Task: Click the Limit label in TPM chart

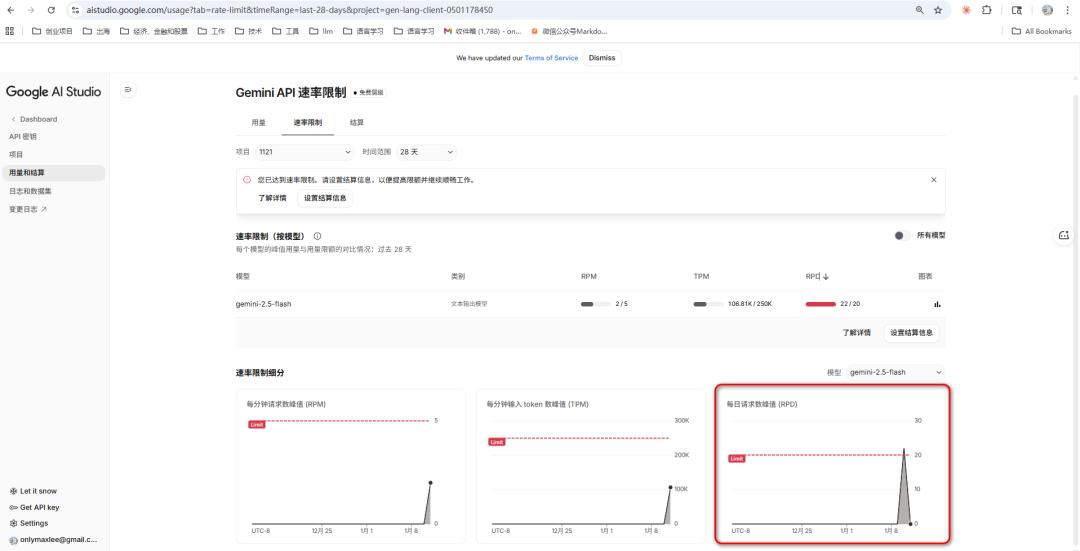Action: tap(497, 442)
